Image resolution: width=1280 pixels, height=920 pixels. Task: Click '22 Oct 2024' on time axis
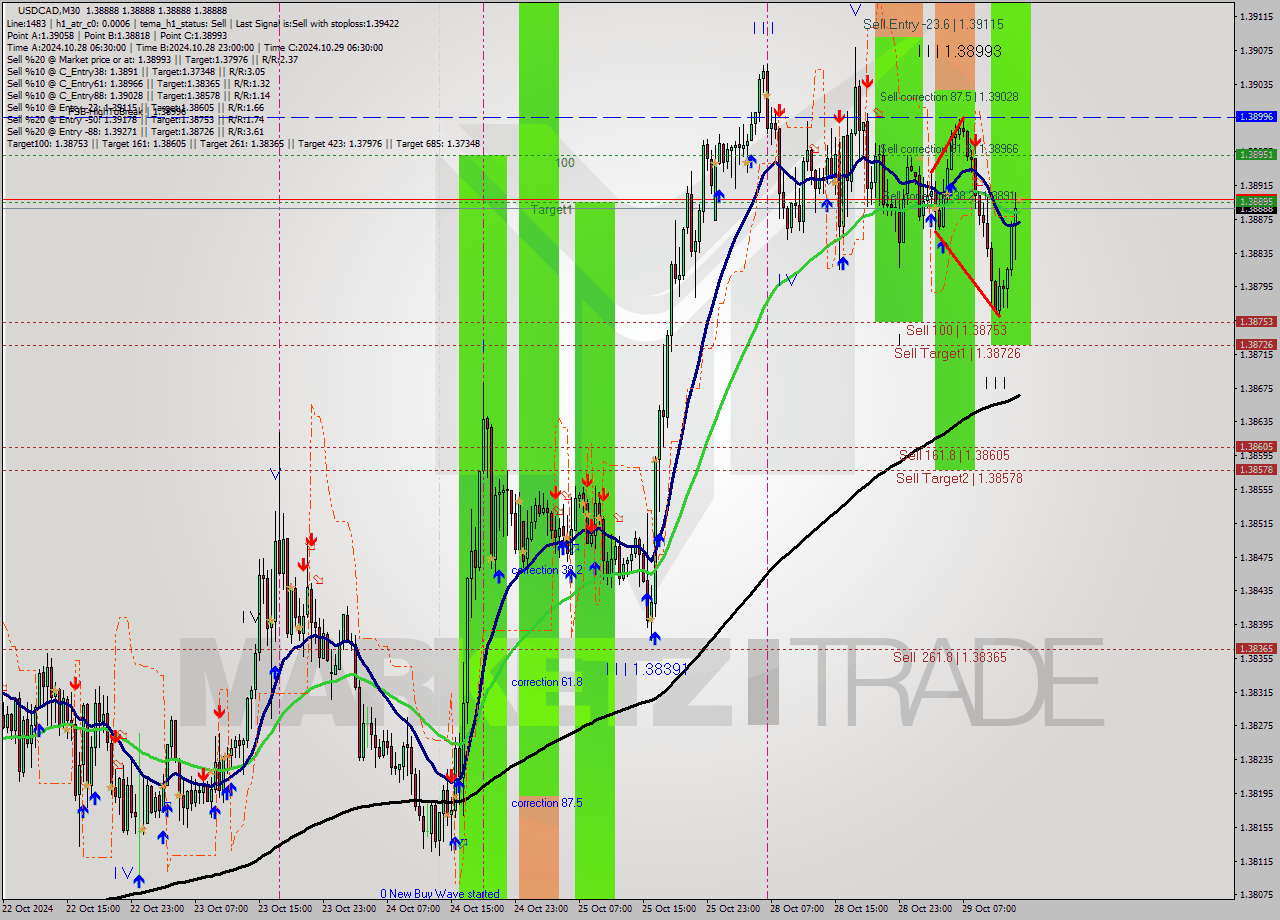(29, 909)
